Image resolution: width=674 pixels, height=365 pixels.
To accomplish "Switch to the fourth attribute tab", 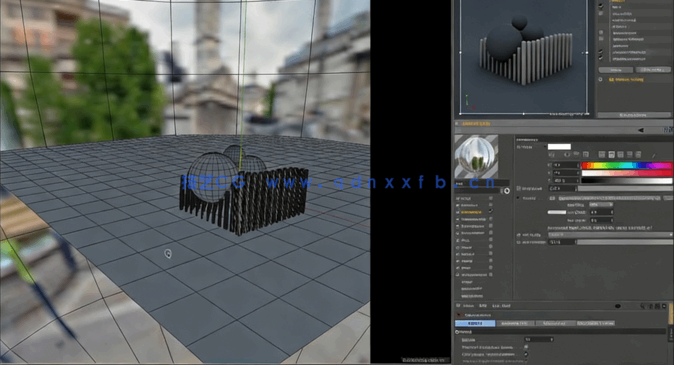I will click(596, 323).
